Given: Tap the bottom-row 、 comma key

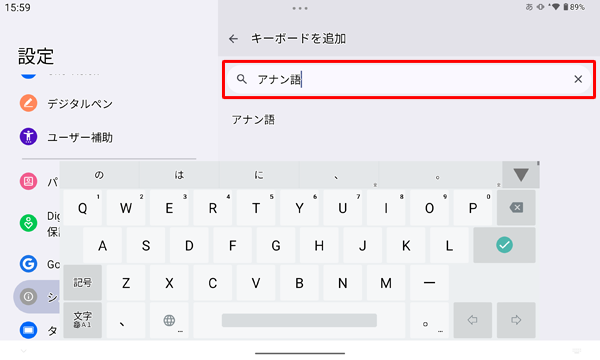Looking at the screenshot, I should (126, 320).
